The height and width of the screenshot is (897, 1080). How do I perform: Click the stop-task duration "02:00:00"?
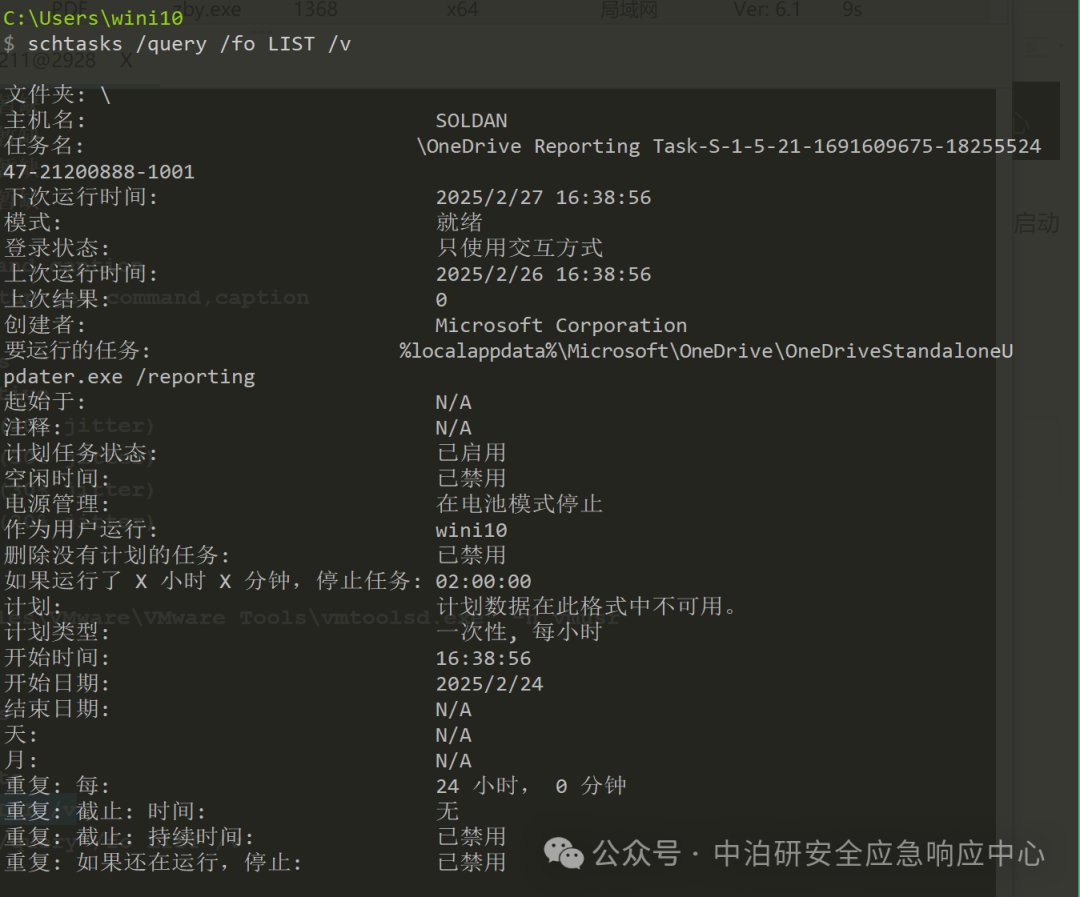(x=483, y=581)
